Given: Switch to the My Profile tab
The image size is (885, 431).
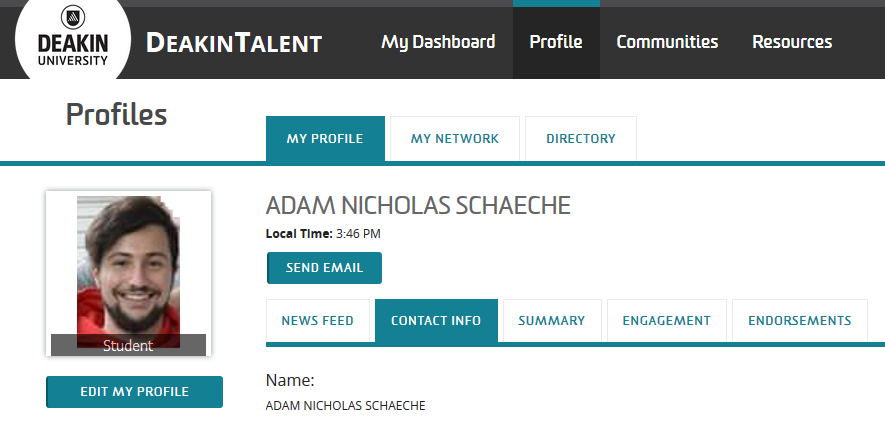Looking at the screenshot, I should pos(324,139).
